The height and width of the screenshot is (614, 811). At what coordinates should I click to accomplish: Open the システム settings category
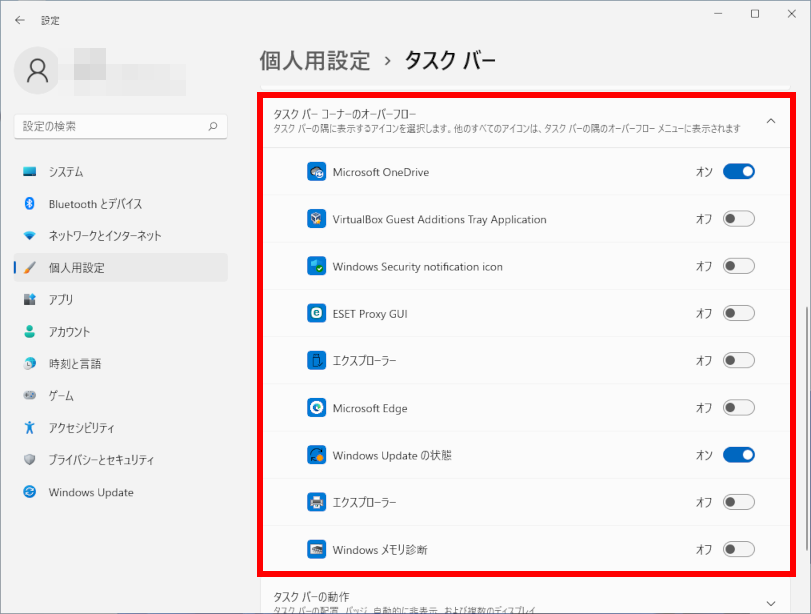tap(121, 172)
